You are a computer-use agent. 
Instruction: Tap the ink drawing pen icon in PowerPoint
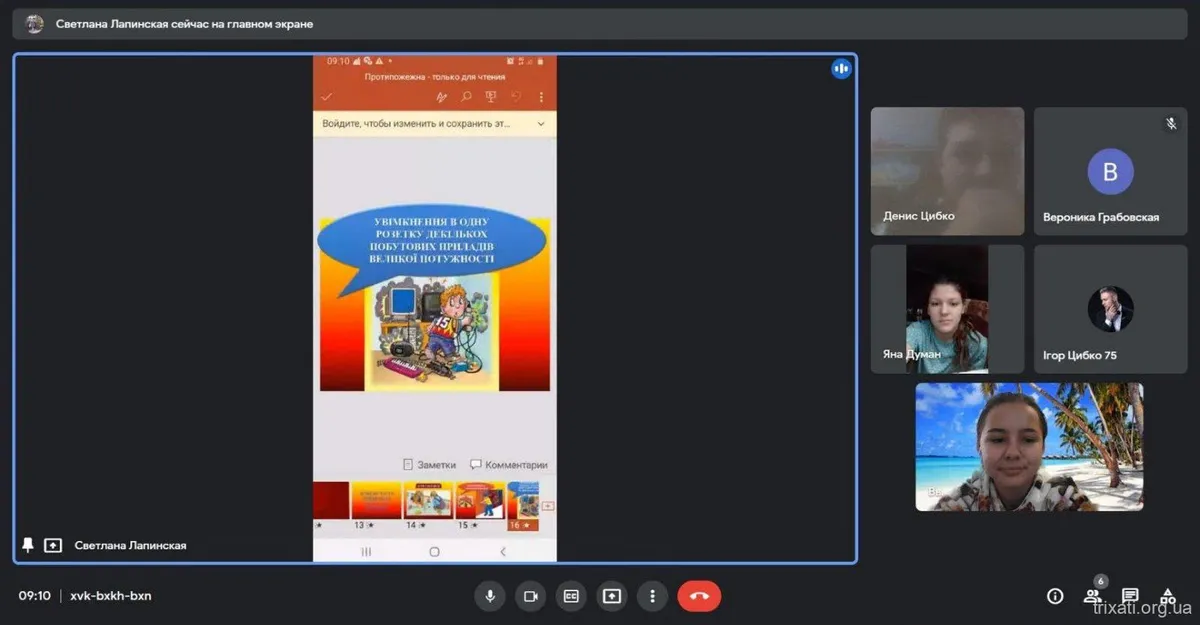[442, 97]
